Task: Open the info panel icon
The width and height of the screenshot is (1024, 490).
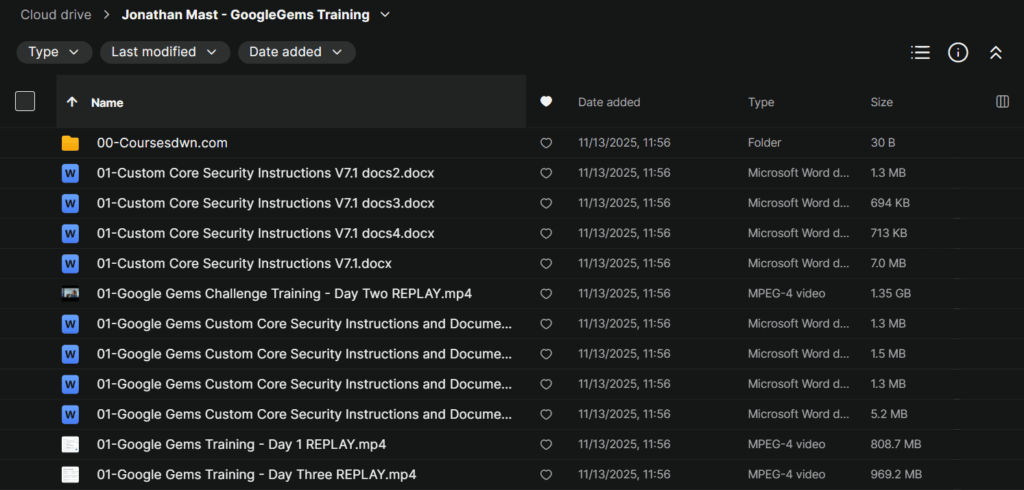Action: (958, 52)
